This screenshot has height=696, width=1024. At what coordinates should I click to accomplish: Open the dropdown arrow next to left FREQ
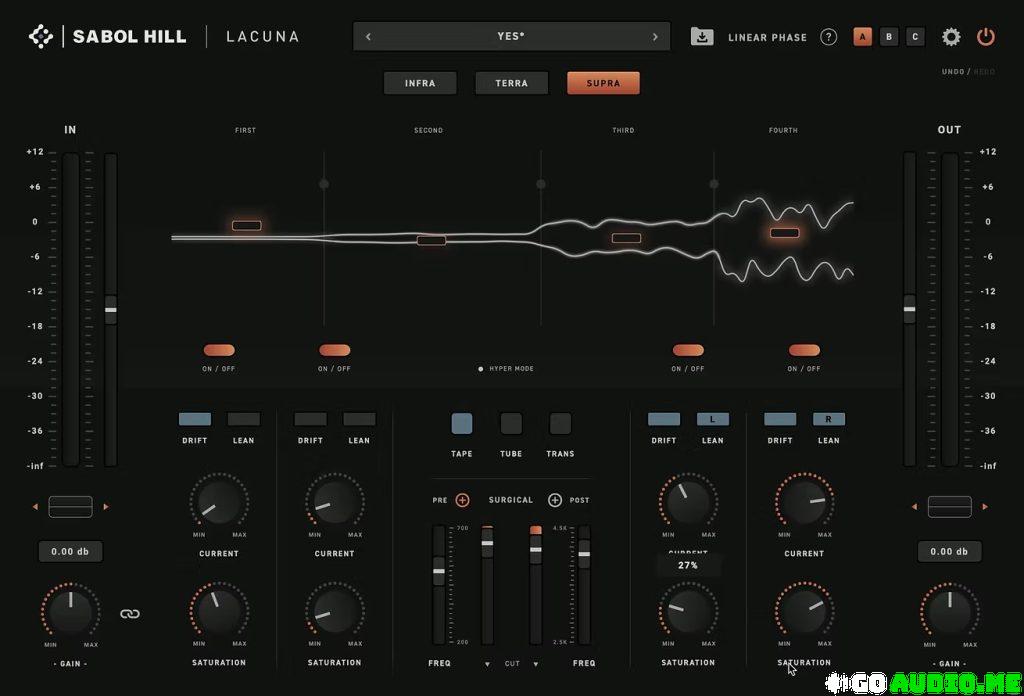(x=487, y=664)
